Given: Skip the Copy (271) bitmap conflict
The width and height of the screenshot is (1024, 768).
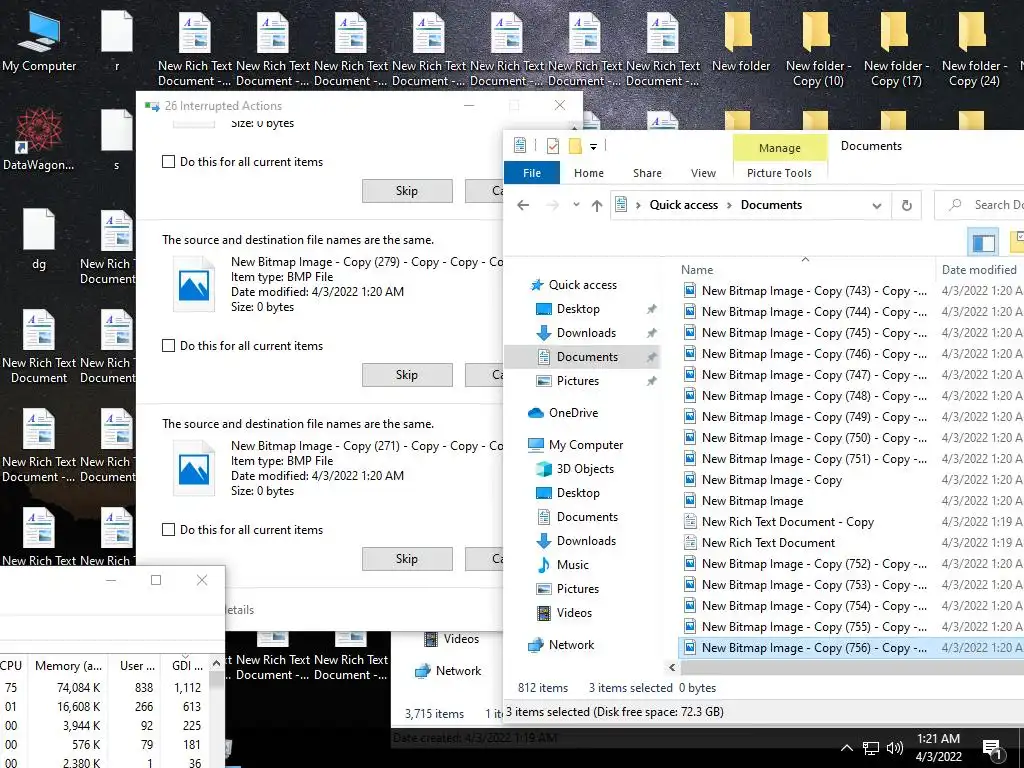Looking at the screenshot, I should tap(407, 559).
